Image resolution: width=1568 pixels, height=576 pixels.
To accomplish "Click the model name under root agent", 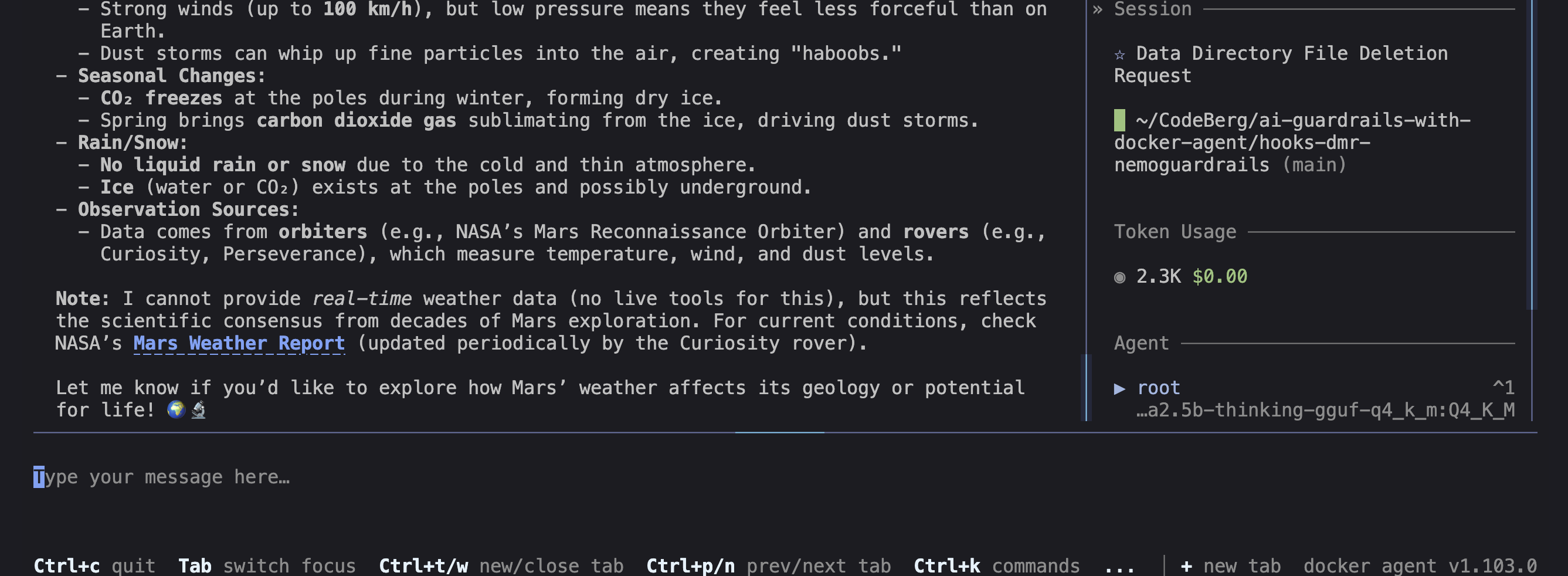I will pos(1325,411).
